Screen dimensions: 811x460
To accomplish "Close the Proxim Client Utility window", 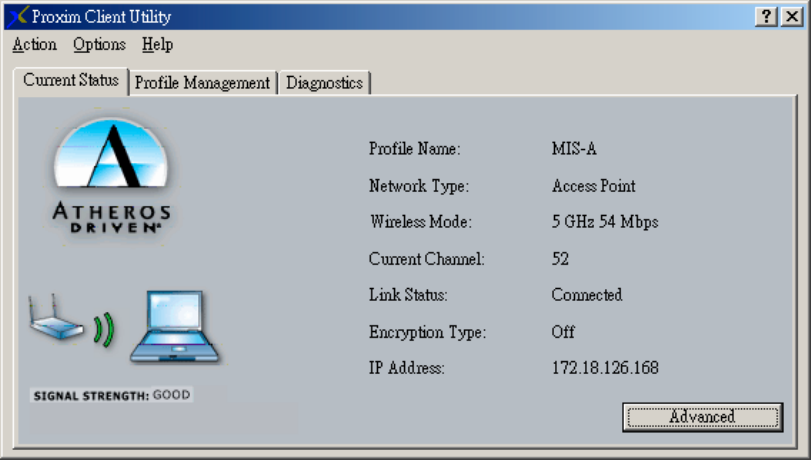I will [792, 17].
